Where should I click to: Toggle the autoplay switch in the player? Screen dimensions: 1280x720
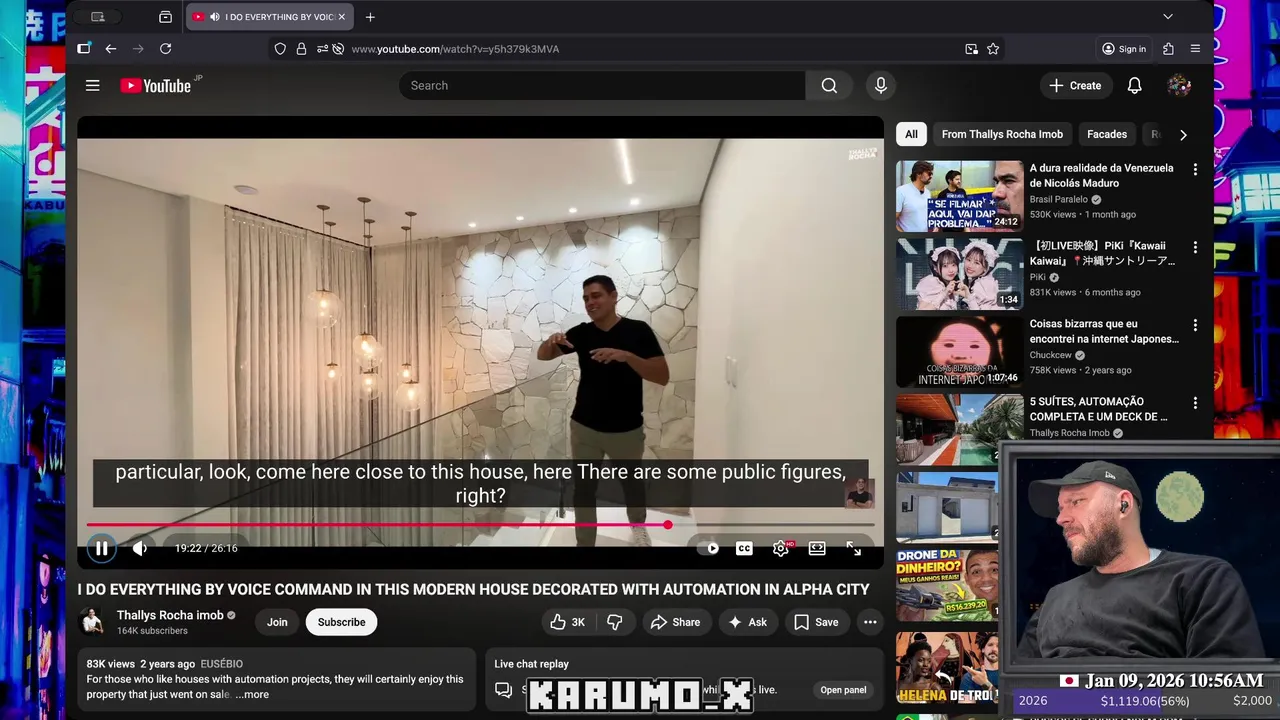711,548
